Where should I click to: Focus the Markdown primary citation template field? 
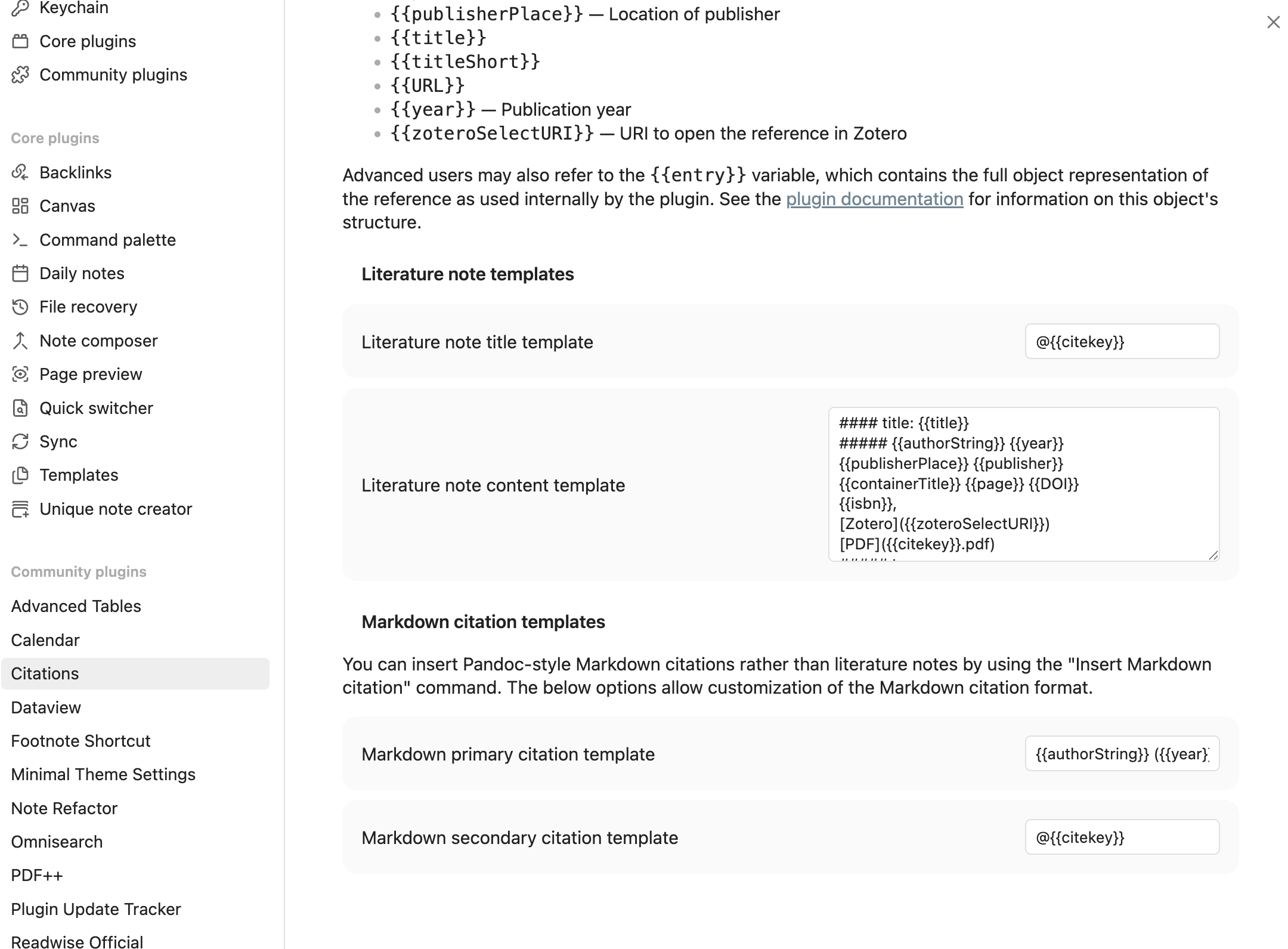click(1122, 754)
